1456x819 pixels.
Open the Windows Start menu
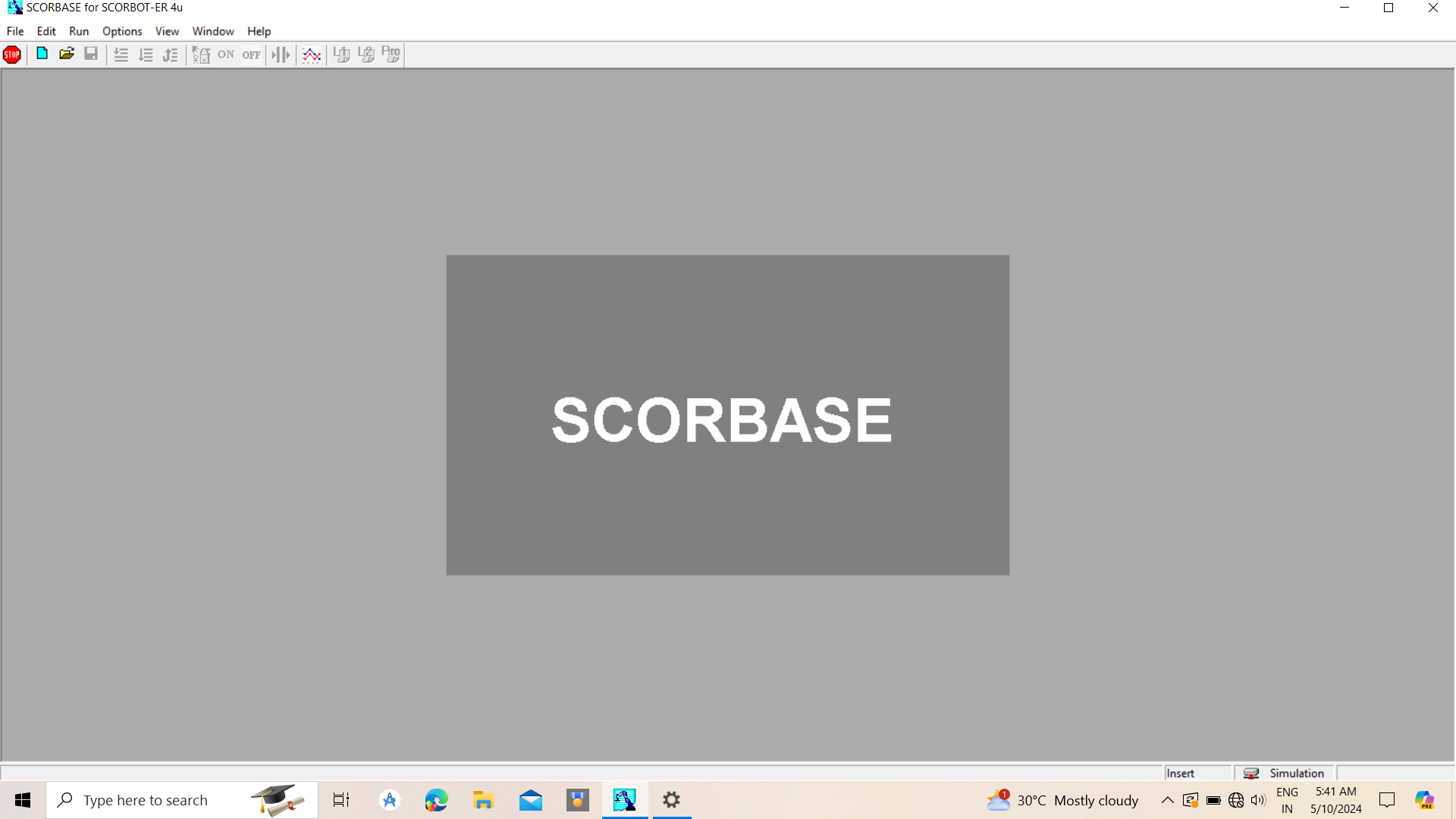point(23,800)
